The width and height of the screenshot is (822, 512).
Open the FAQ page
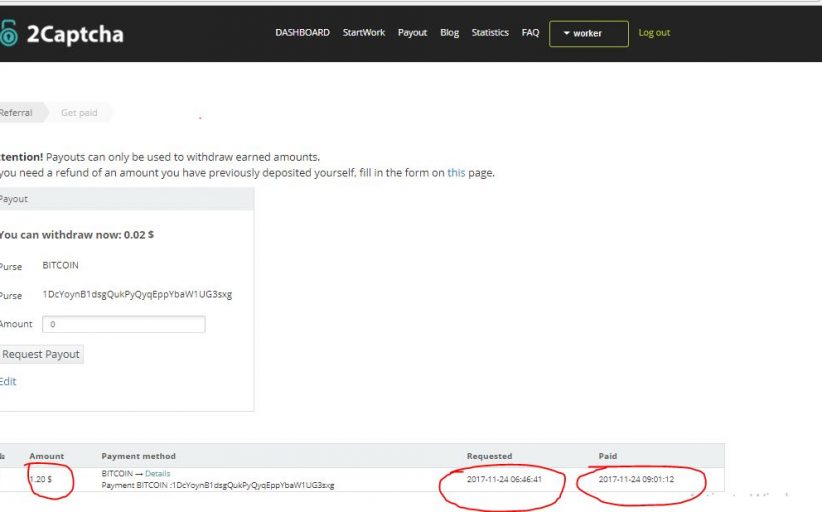point(530,33)
